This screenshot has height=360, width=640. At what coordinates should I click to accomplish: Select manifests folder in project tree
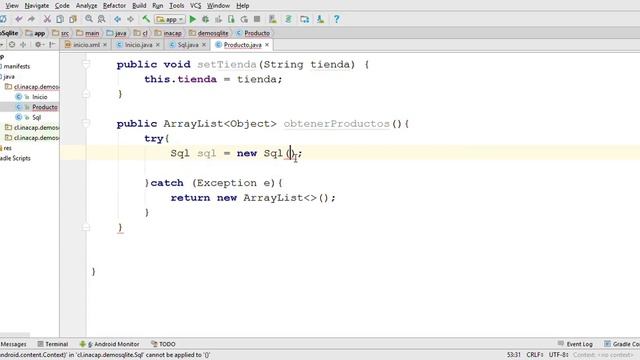point(16,66)
